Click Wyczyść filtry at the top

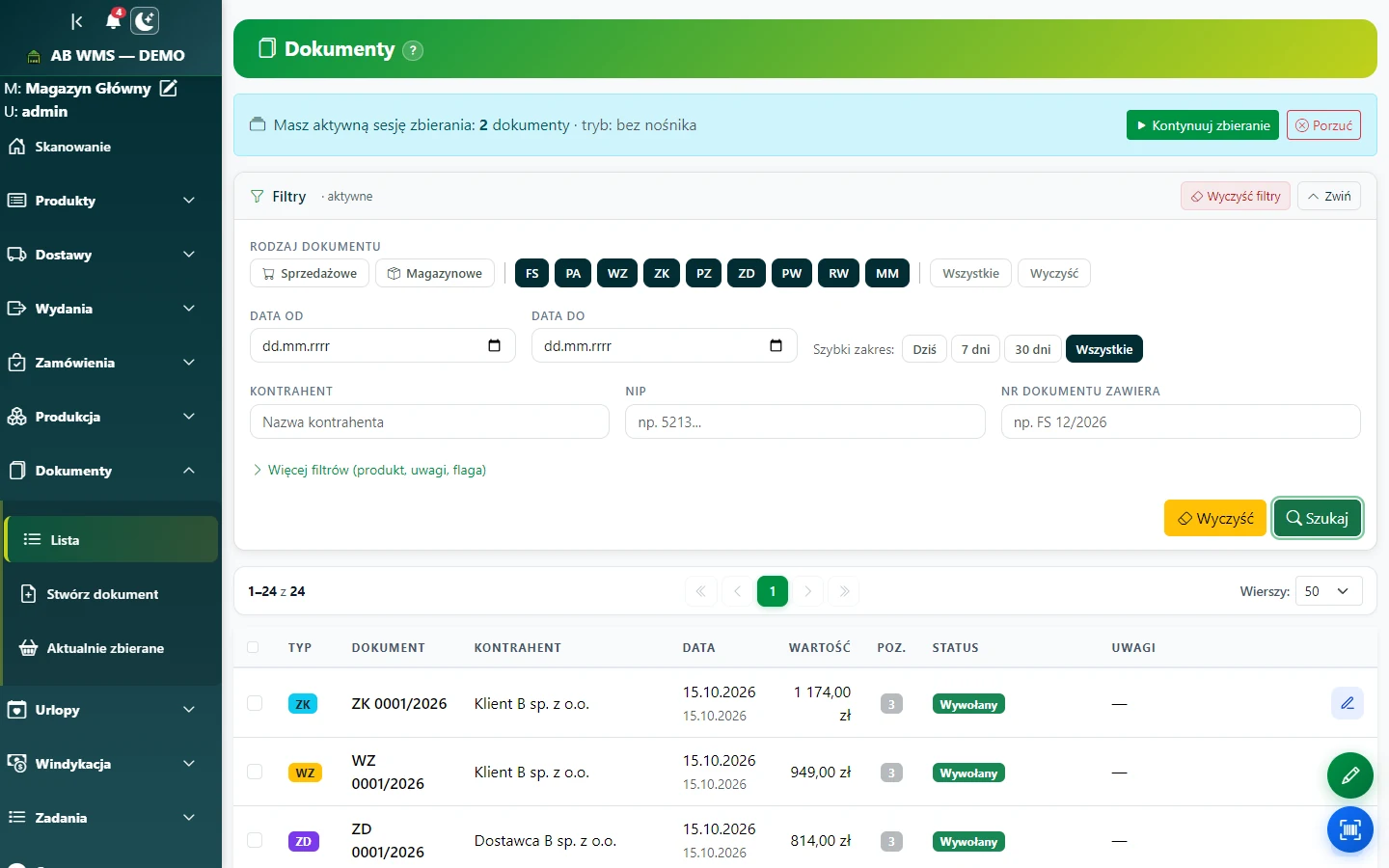coord(1236,196)
